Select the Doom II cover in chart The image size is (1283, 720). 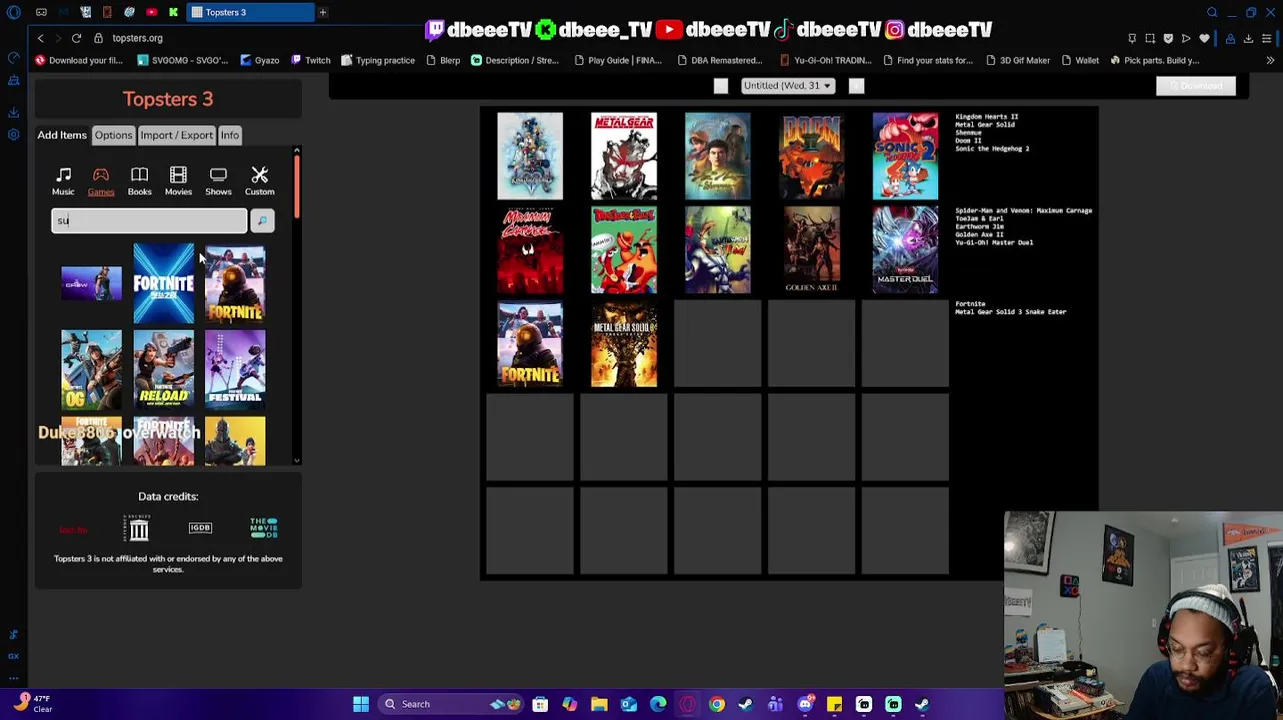811,156
